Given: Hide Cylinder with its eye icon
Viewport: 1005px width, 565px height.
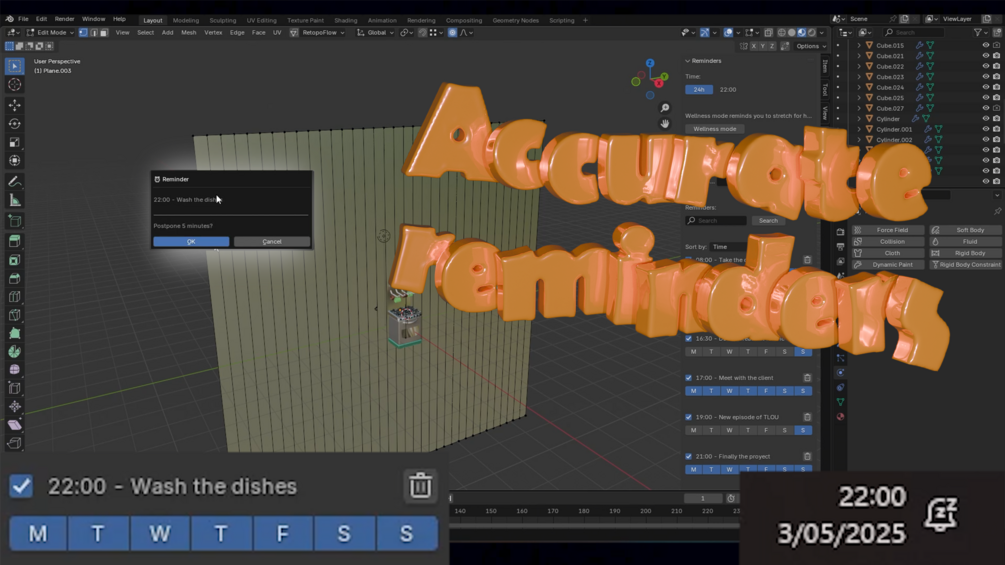Looking at the screenshot, I should [x=985, y=119].
